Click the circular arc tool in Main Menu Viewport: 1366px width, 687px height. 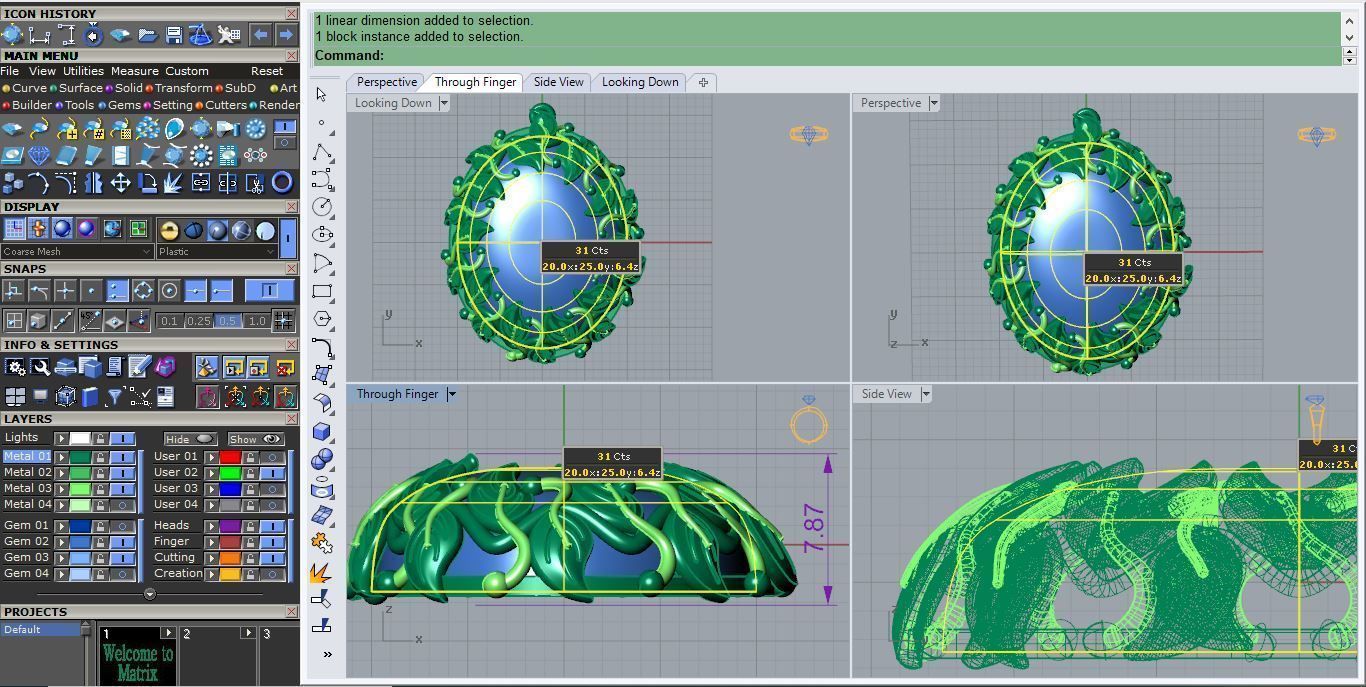click(x=38, y=182)
